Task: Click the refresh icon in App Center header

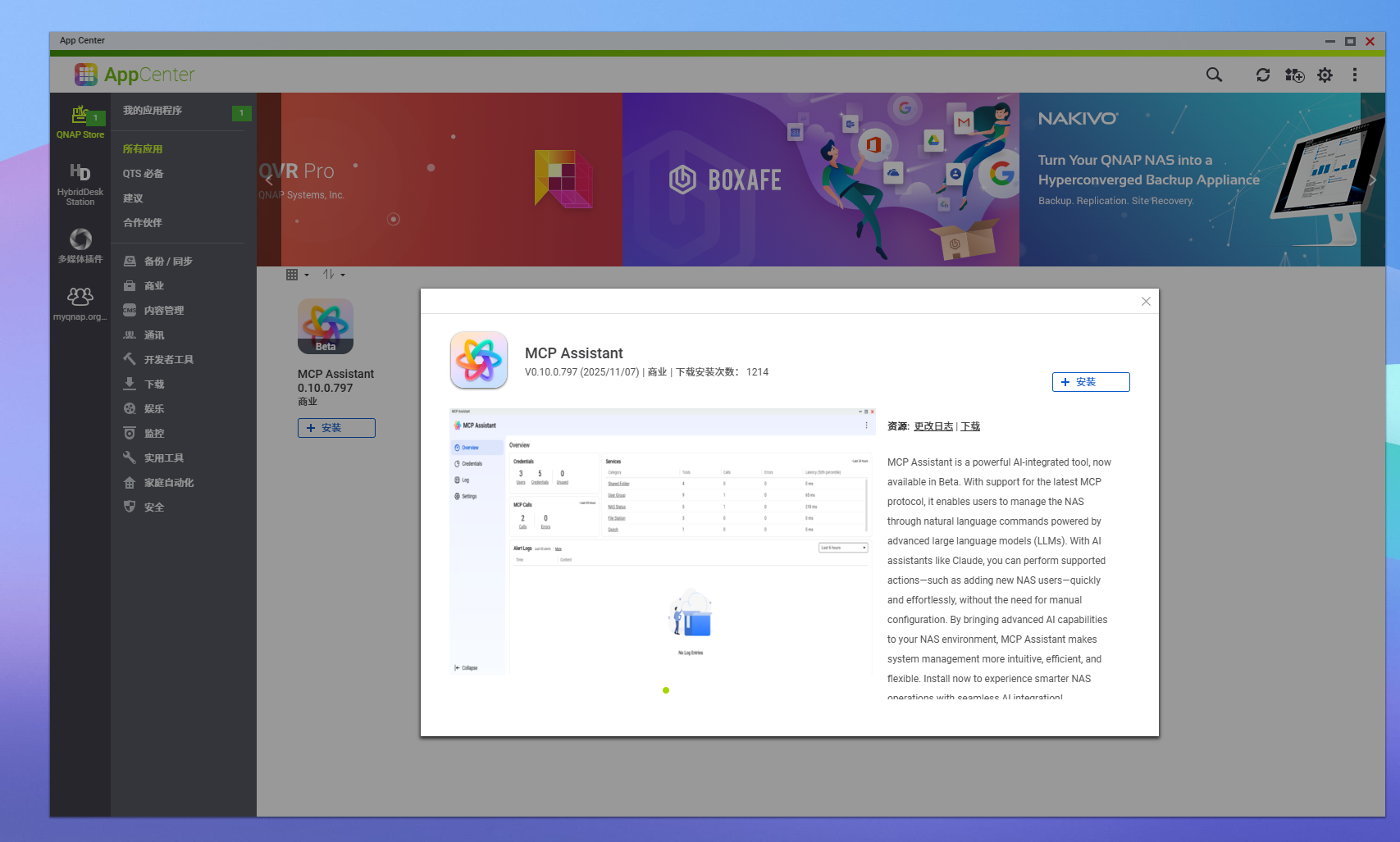Action: pos(1262,75)
